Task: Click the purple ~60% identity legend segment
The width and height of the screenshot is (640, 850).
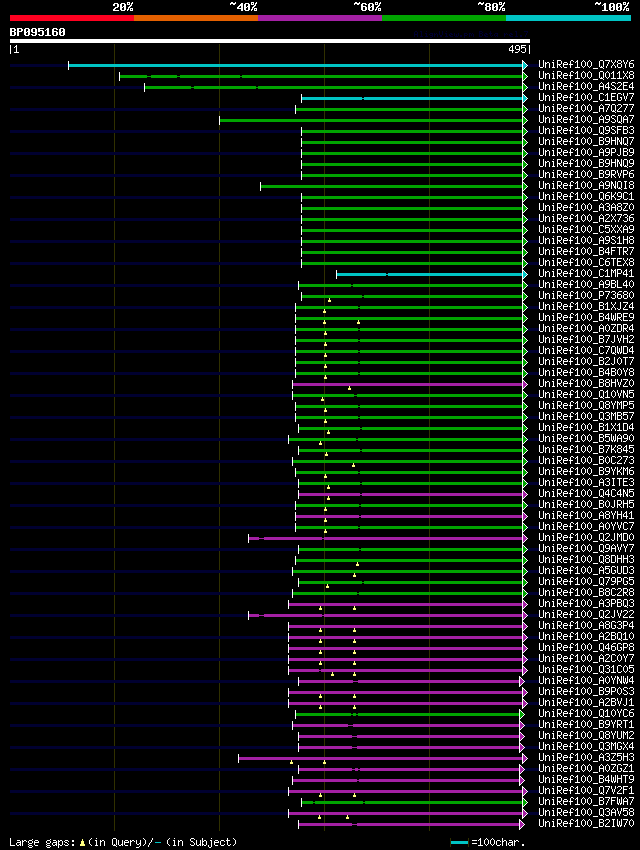Action: click(x=320, y=18)
